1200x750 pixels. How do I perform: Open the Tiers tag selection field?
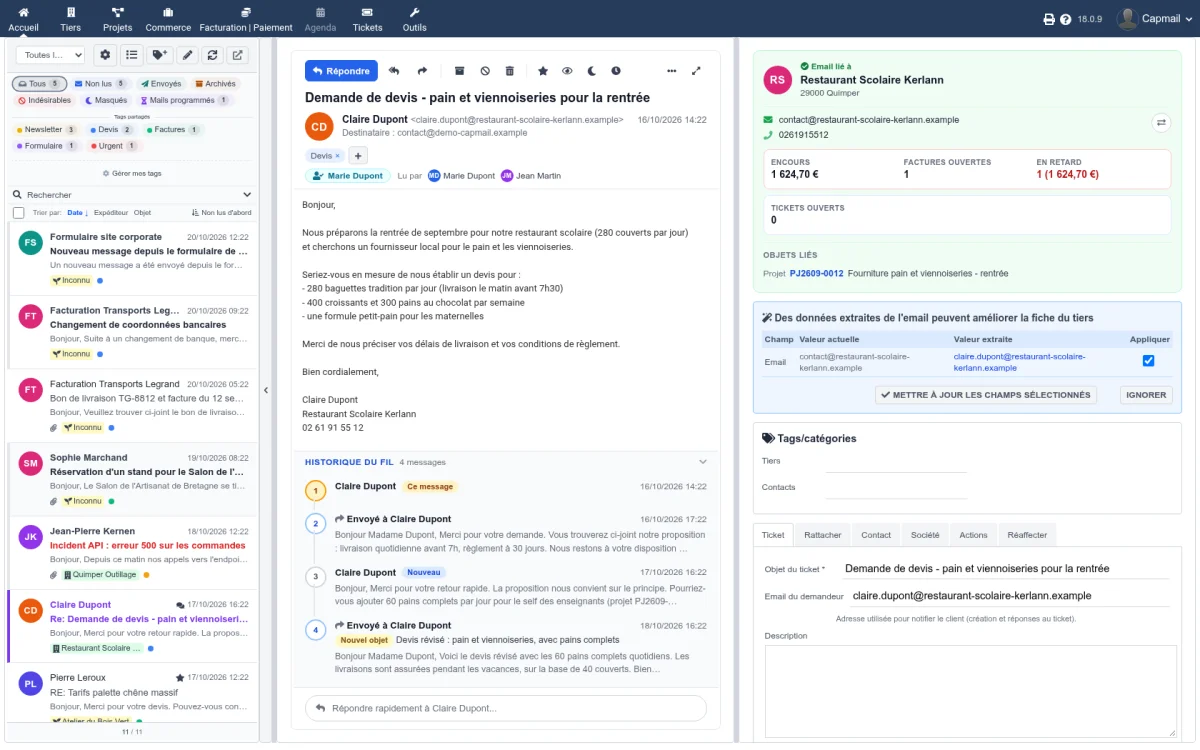click(x=896, y=462)
